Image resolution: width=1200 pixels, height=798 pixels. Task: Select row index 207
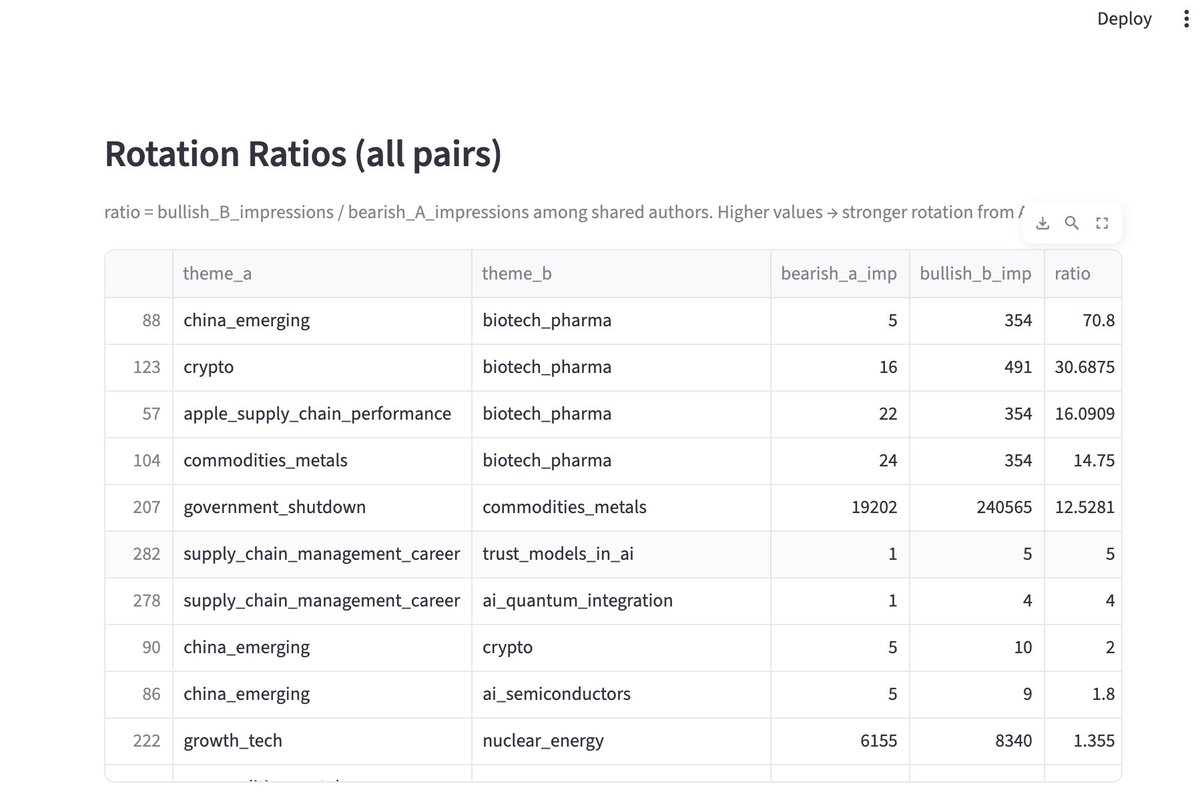pos(139,507)
